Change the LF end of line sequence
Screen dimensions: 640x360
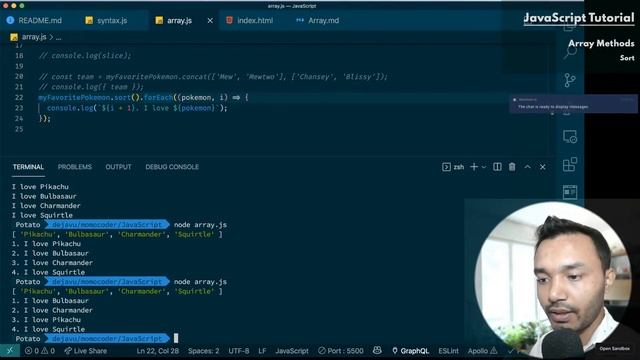[262, 351]
